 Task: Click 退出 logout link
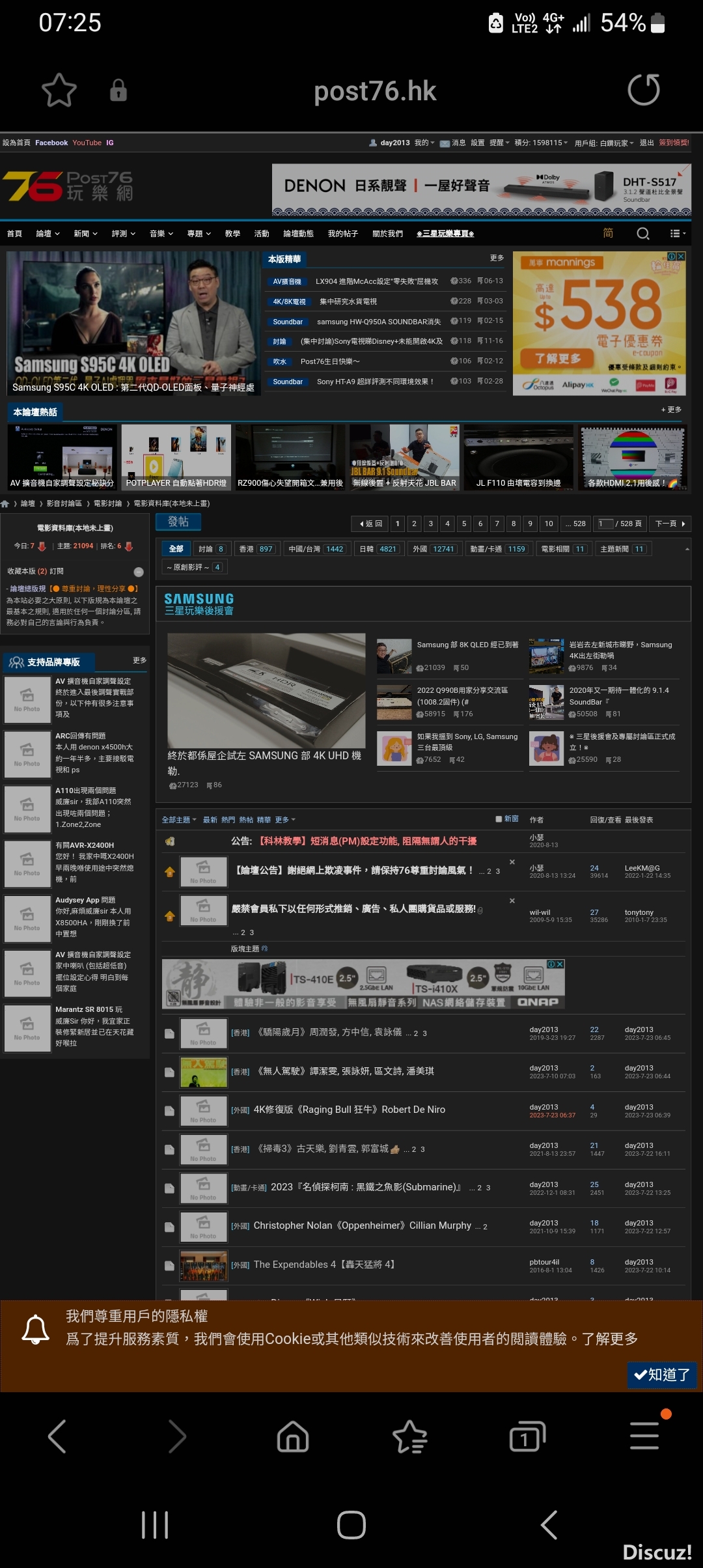[x=646, y=143]
